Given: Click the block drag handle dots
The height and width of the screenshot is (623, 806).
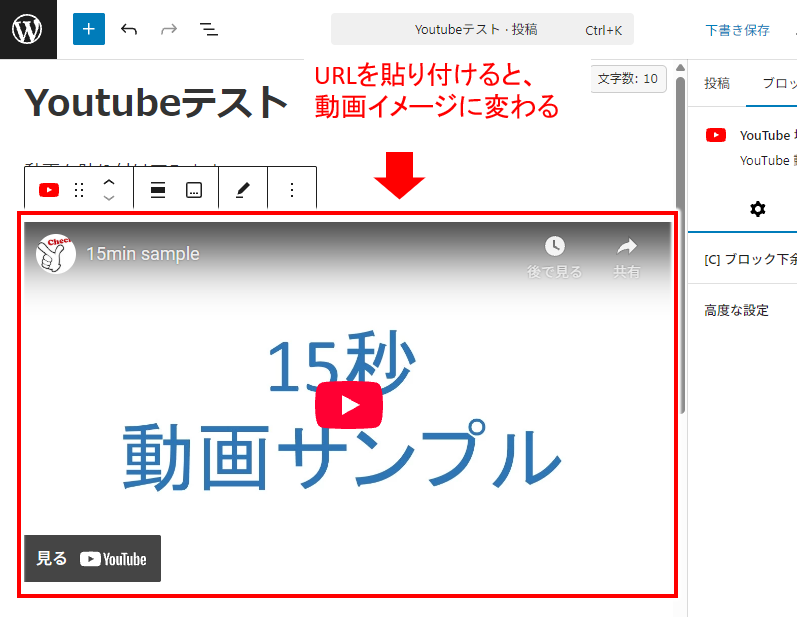Looking at the screenshot, I should [x=79, y=190].
